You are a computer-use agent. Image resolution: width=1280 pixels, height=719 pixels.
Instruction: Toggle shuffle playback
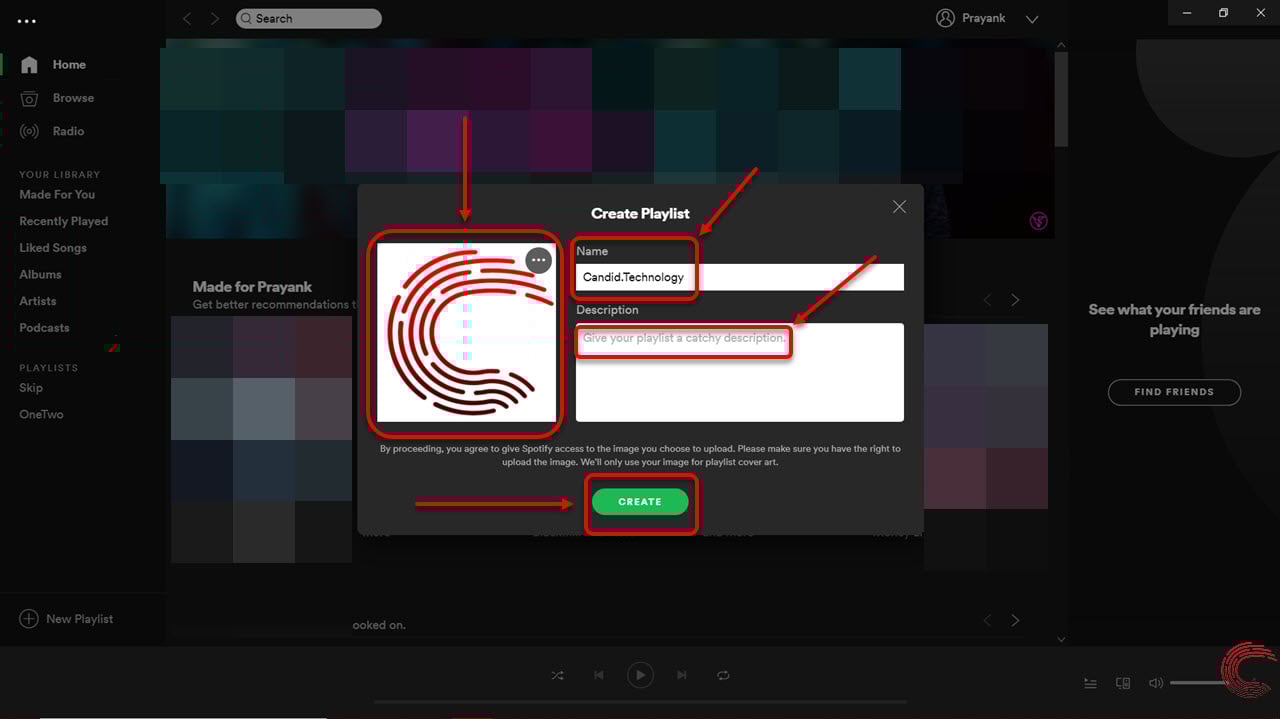[x=557, y=676]
